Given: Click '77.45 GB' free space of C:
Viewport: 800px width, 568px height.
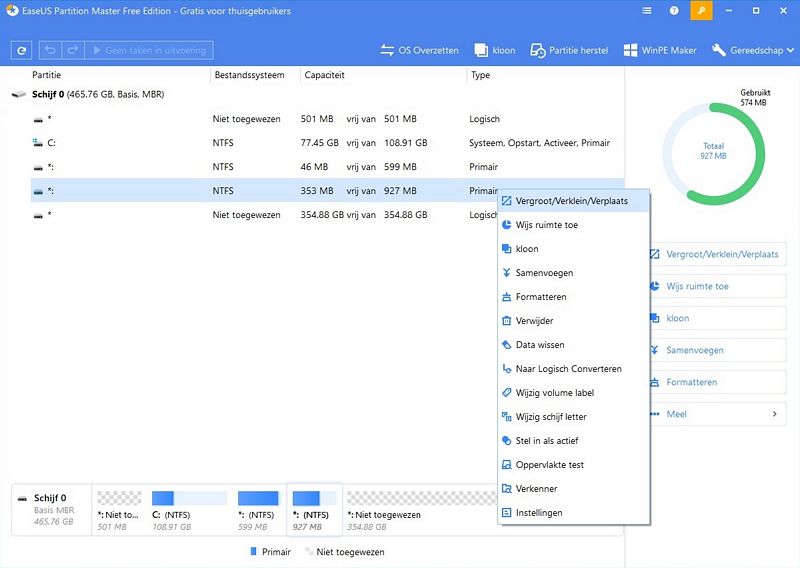Looking at the screenshot, I should click(x=319, y=143).
